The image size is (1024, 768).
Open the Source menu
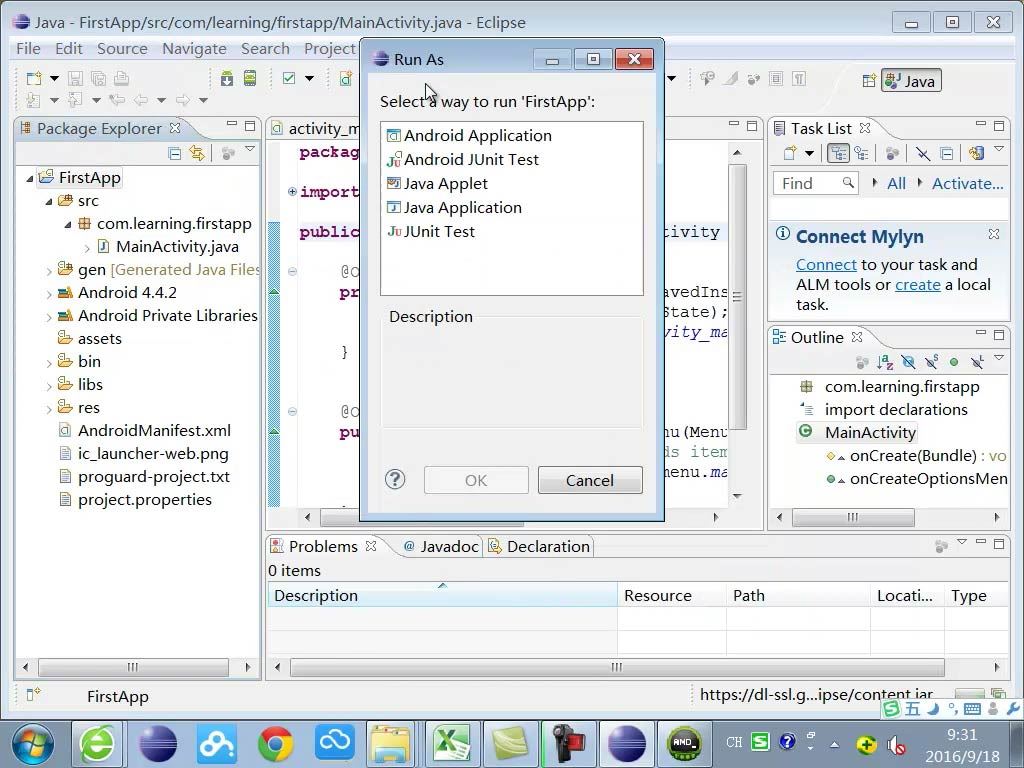pyautogui.click(x=122, y=49)
